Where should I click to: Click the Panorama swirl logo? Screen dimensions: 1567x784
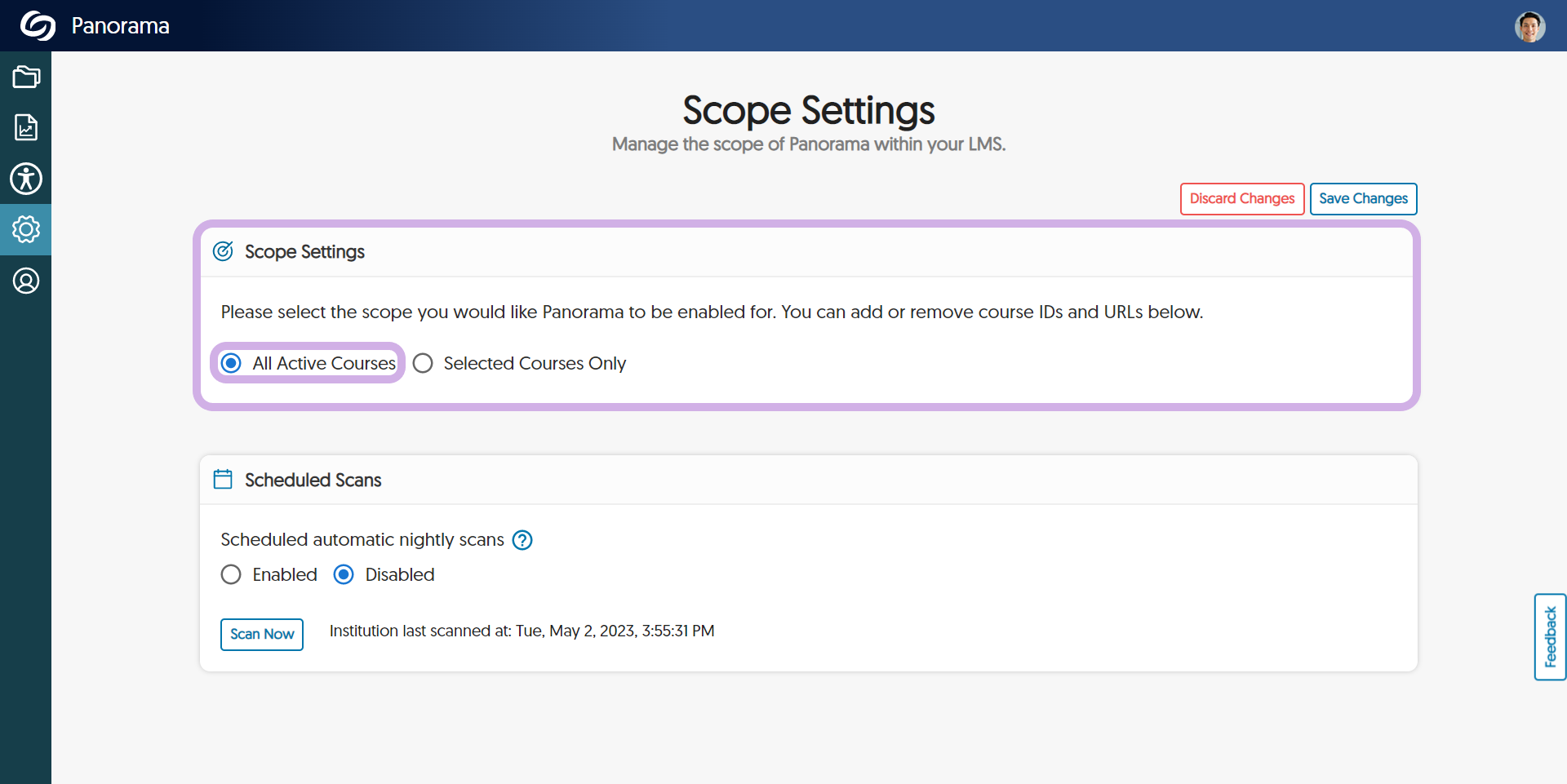pos(38,25)
